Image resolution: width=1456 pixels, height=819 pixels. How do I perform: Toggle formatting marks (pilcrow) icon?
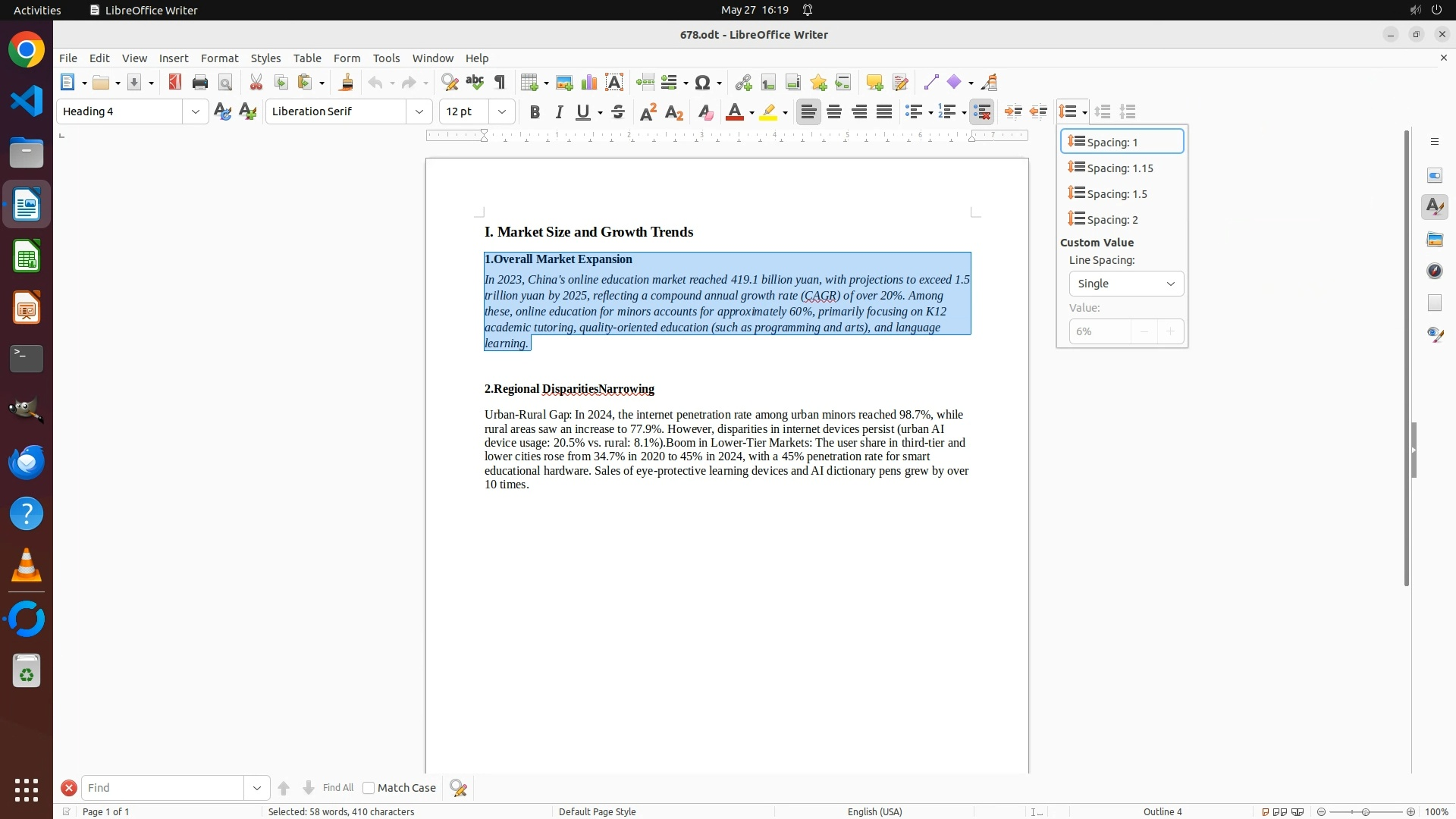[500, 83]
